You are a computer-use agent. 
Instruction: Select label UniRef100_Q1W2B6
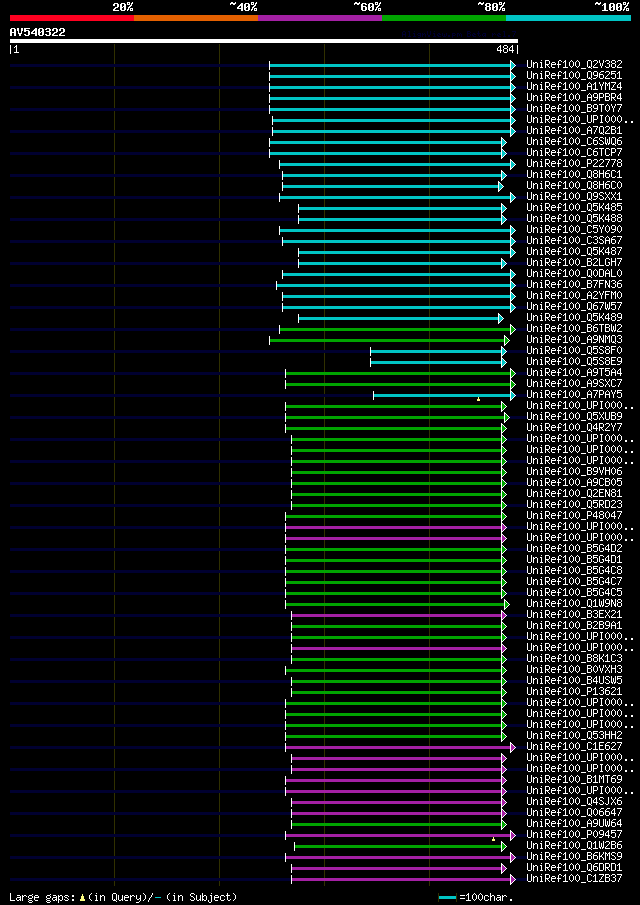tap(574, 846)
